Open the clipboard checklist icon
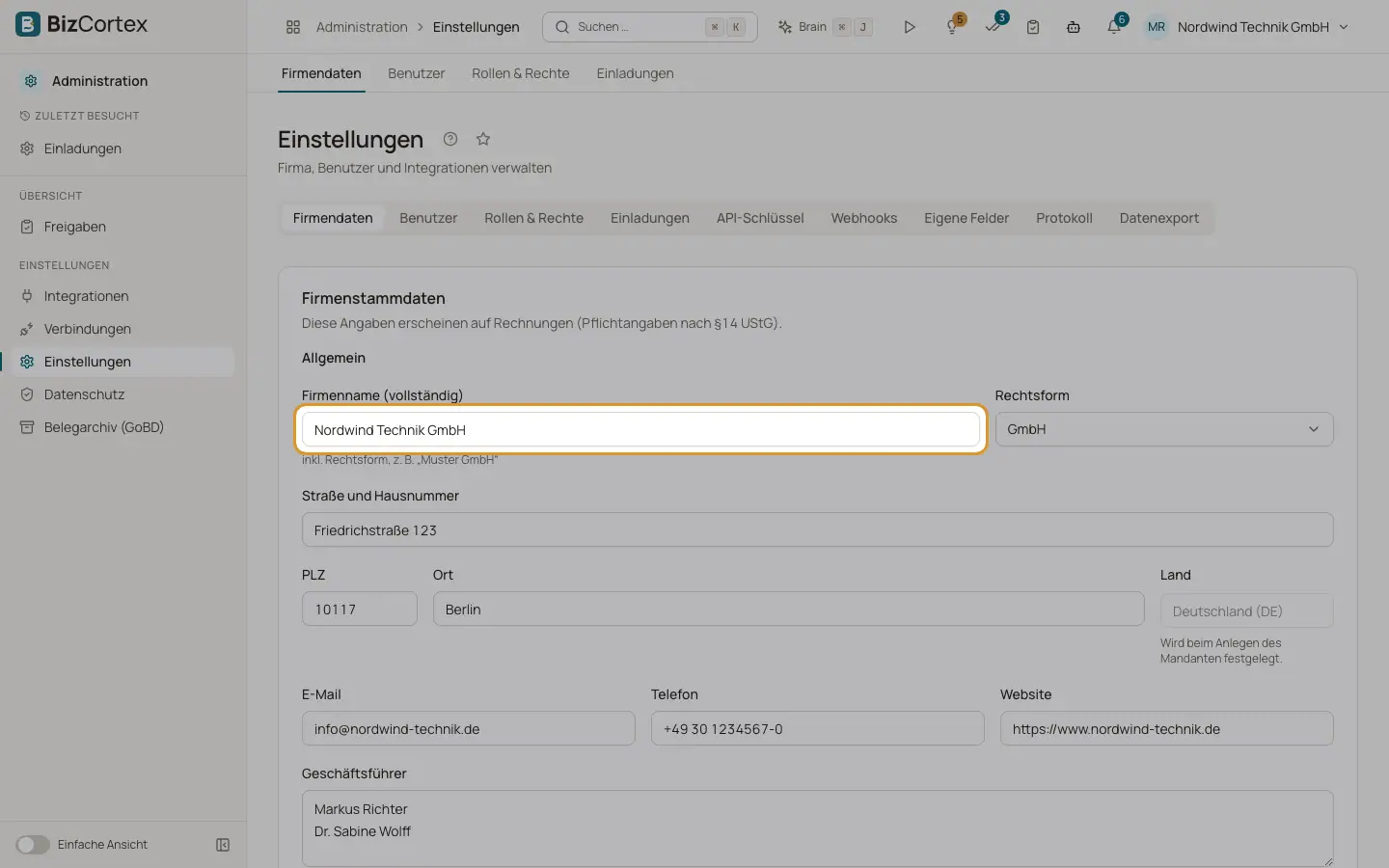The height and width of the screenshot is (868, 1389). pos(1033,27)
